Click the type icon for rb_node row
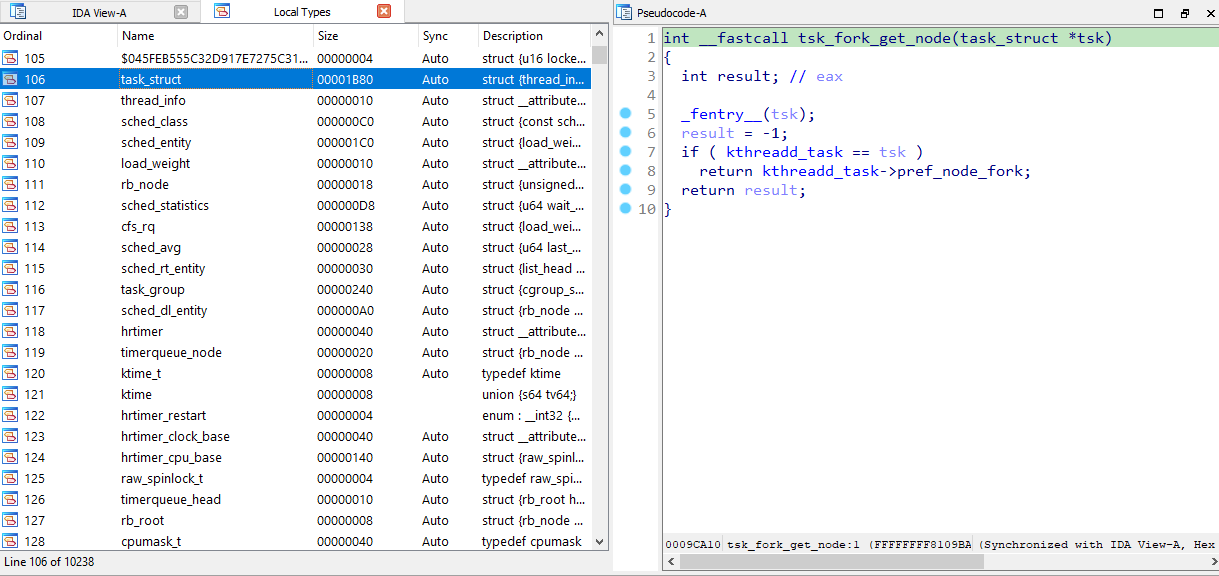 (10, 184)
